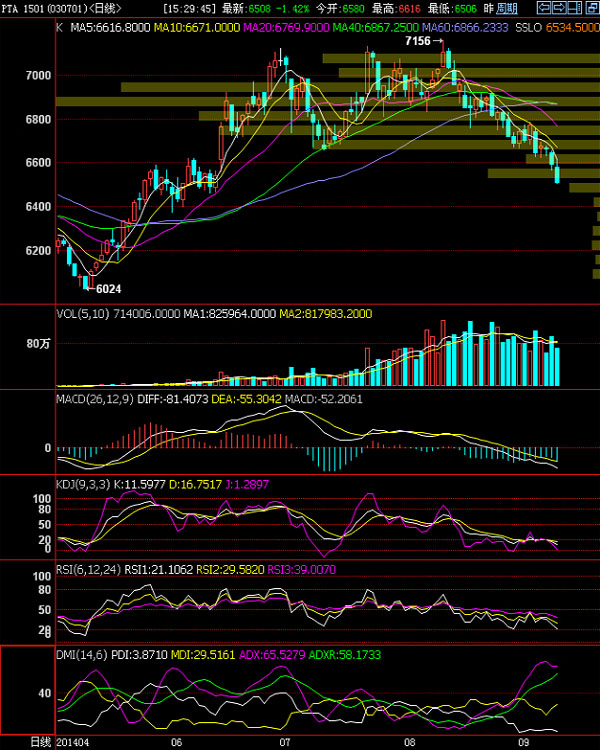Select the MA5:6616.8000 indicator label
Viewport: 600px width, 750px height.
pos(111,28)
